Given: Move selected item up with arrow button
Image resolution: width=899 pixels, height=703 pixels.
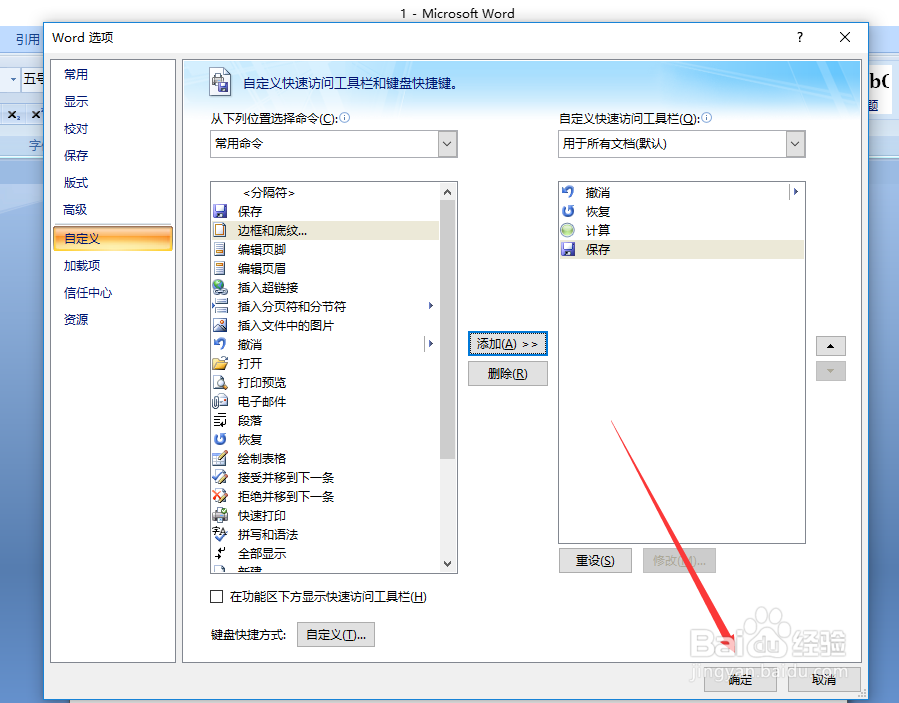Looking at the screenshot, I should pos(830,346).
